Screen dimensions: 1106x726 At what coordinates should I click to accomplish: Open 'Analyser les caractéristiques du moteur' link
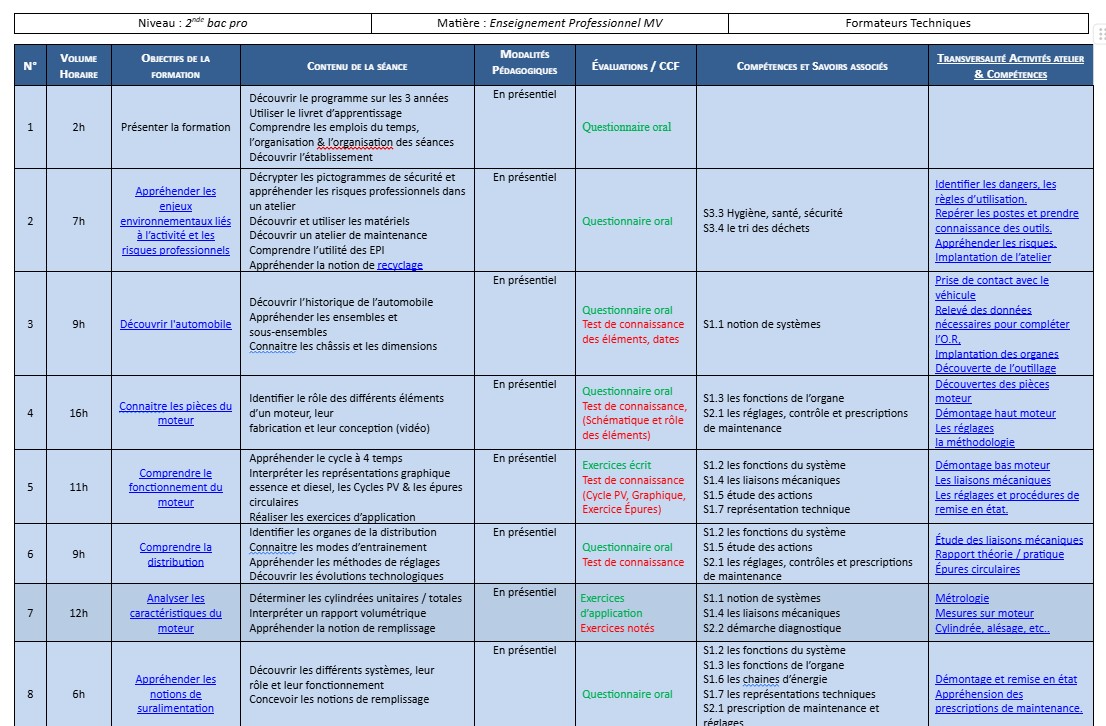point(175,613)
